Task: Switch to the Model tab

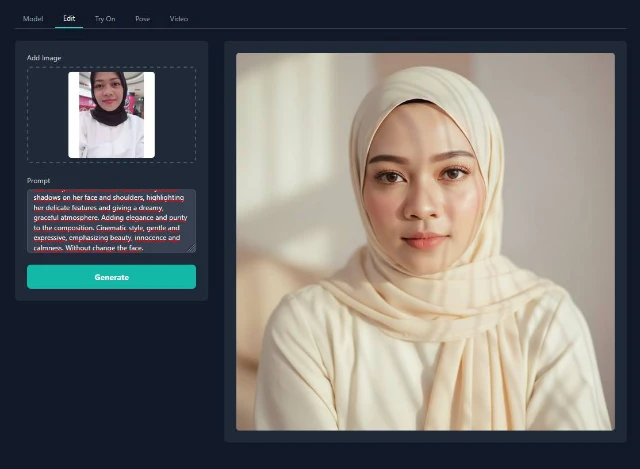Action: (33, 18)
